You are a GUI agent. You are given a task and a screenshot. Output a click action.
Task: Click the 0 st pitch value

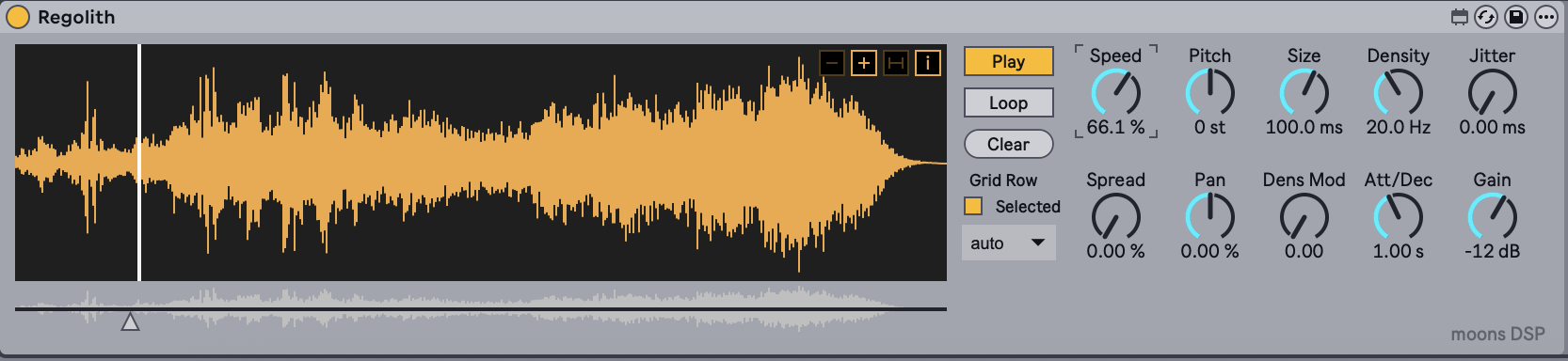click(1209, 127)
